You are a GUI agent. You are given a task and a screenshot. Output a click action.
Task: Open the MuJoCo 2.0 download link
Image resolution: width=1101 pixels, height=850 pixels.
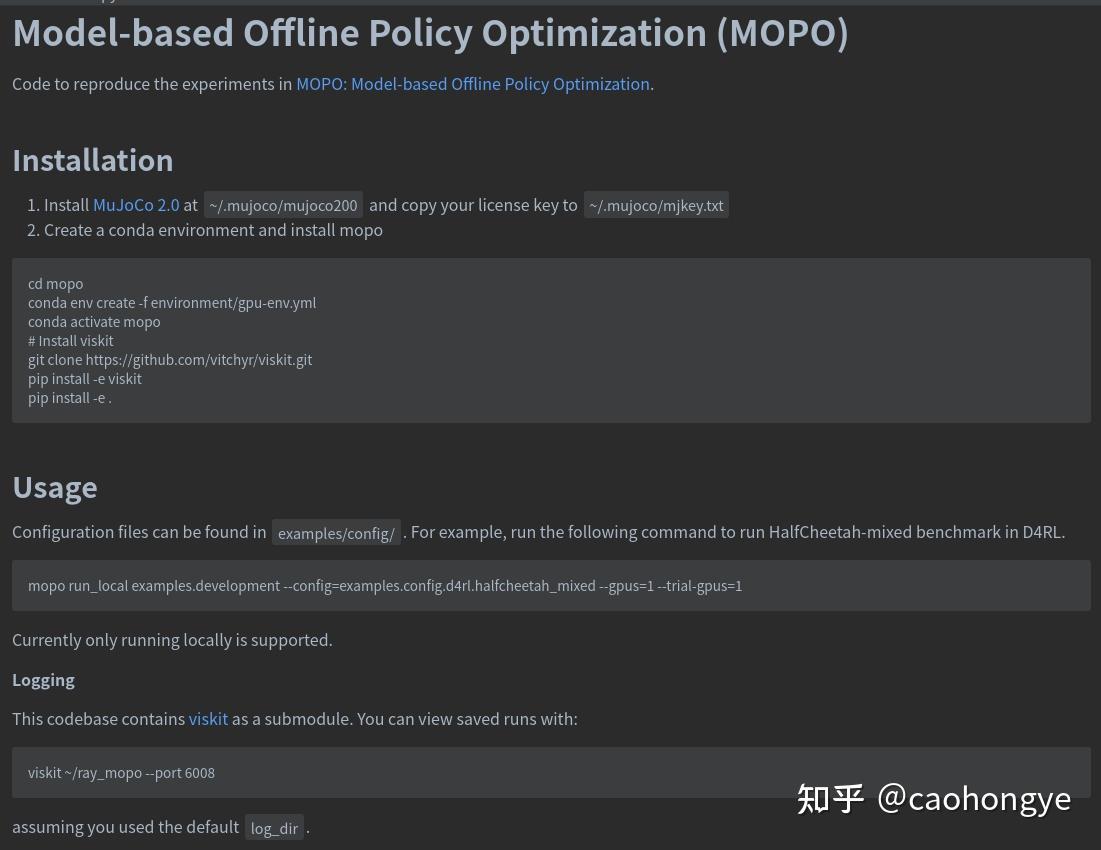[136, 205]
